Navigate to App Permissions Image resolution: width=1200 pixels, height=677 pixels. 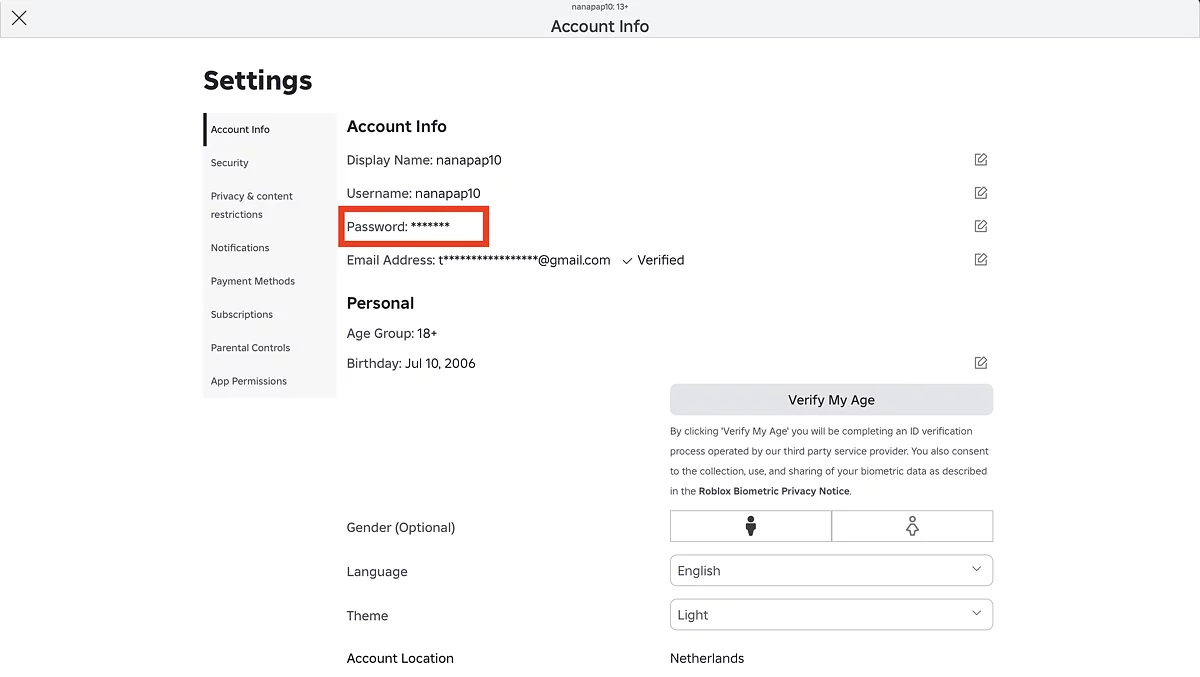click(x=249, y=381)
